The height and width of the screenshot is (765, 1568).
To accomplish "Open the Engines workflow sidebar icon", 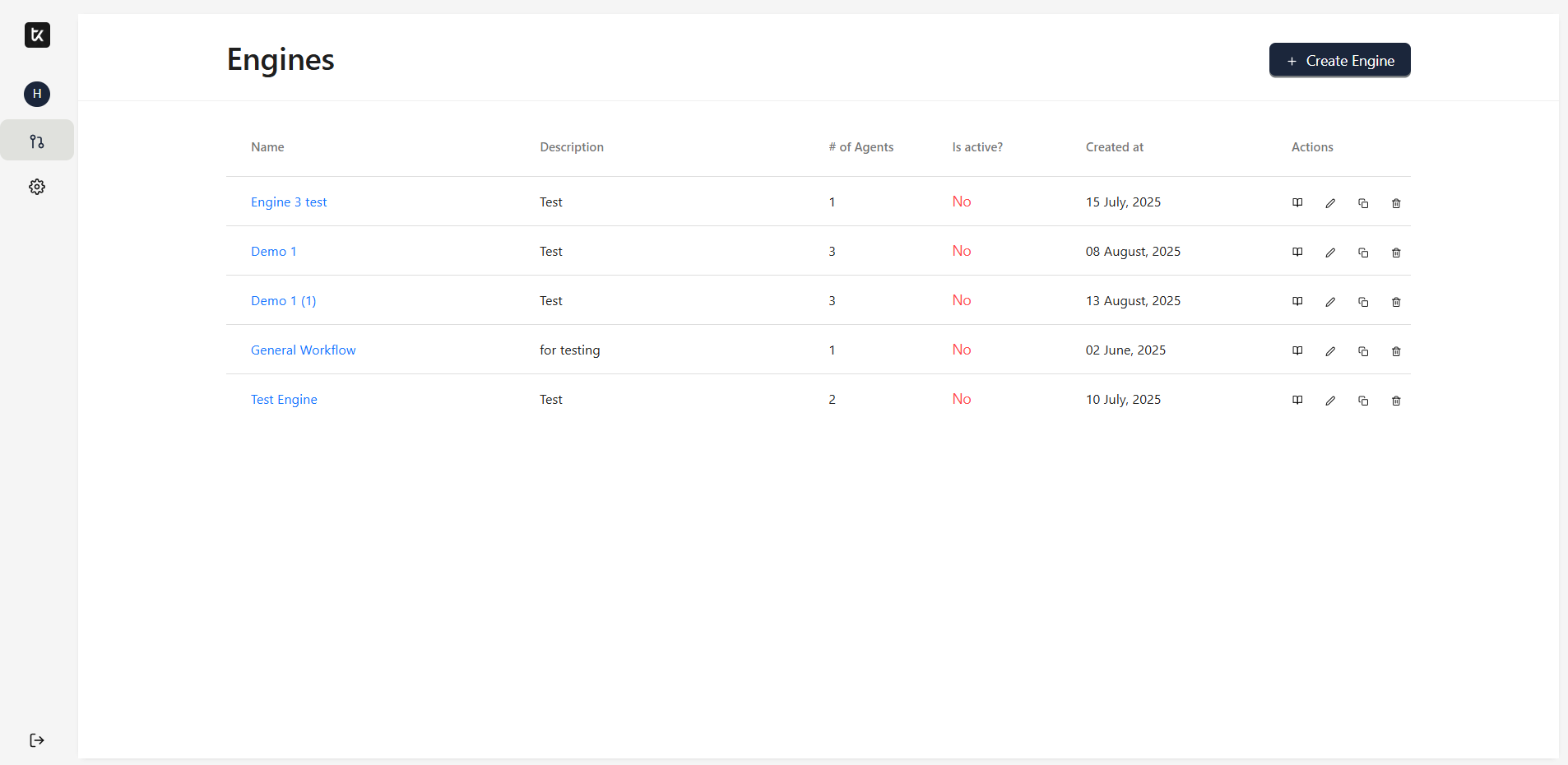I will coord(37,141).
